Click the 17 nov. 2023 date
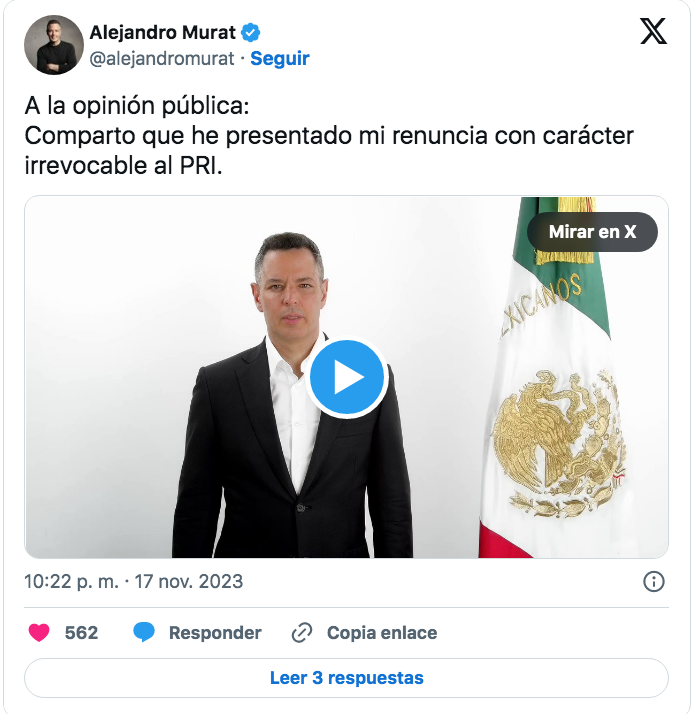The image size is (693, 714). click(189, 582)
